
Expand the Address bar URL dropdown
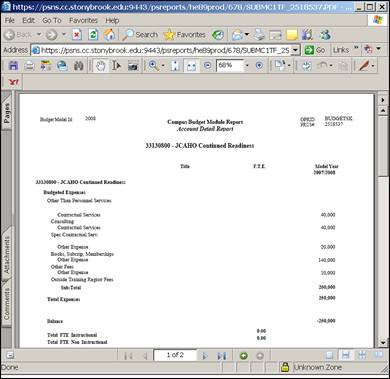pyautogui.click(x=295, y=50)
